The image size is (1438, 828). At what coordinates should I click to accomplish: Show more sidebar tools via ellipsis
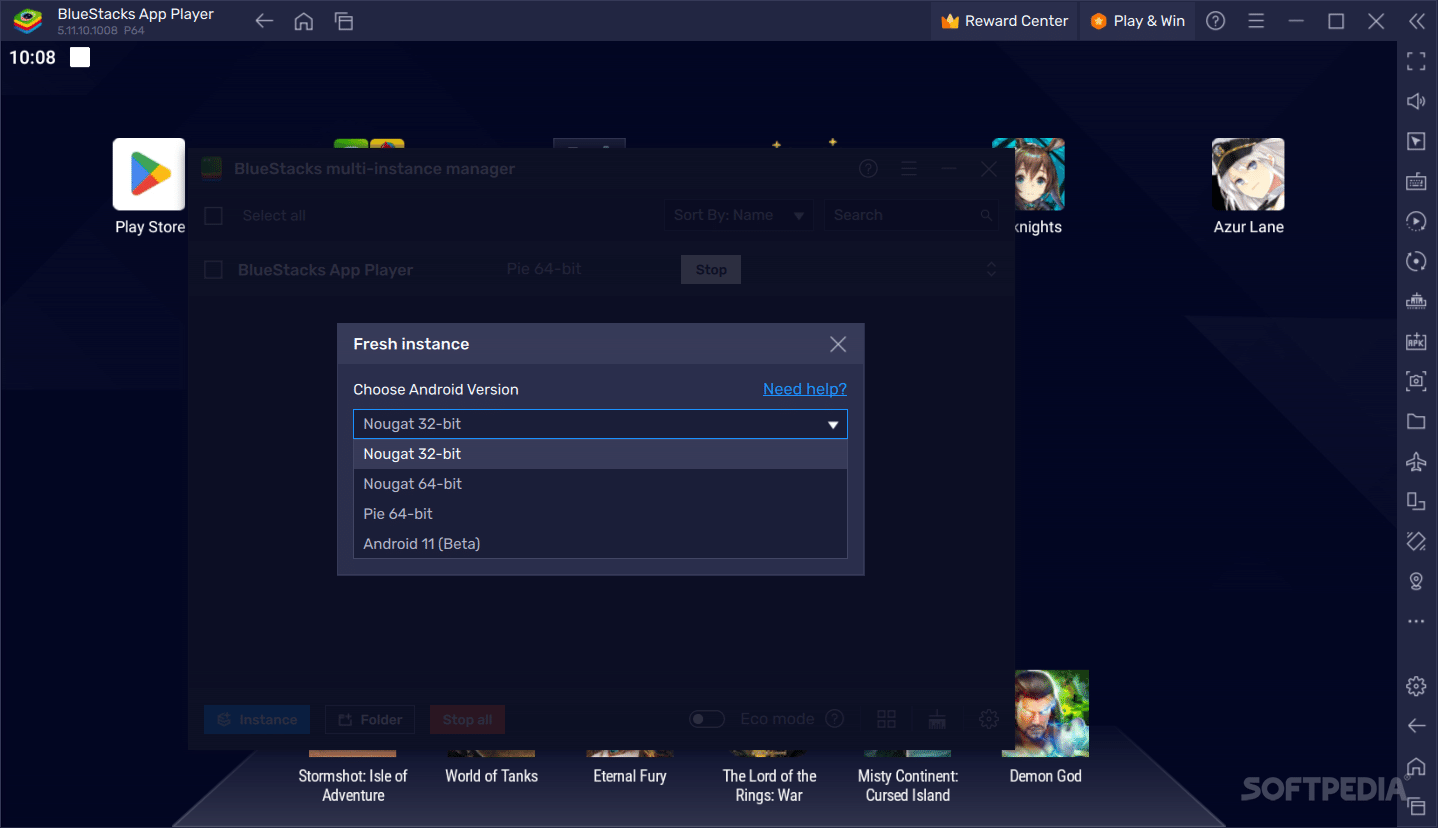click(x=1416, y=621)
